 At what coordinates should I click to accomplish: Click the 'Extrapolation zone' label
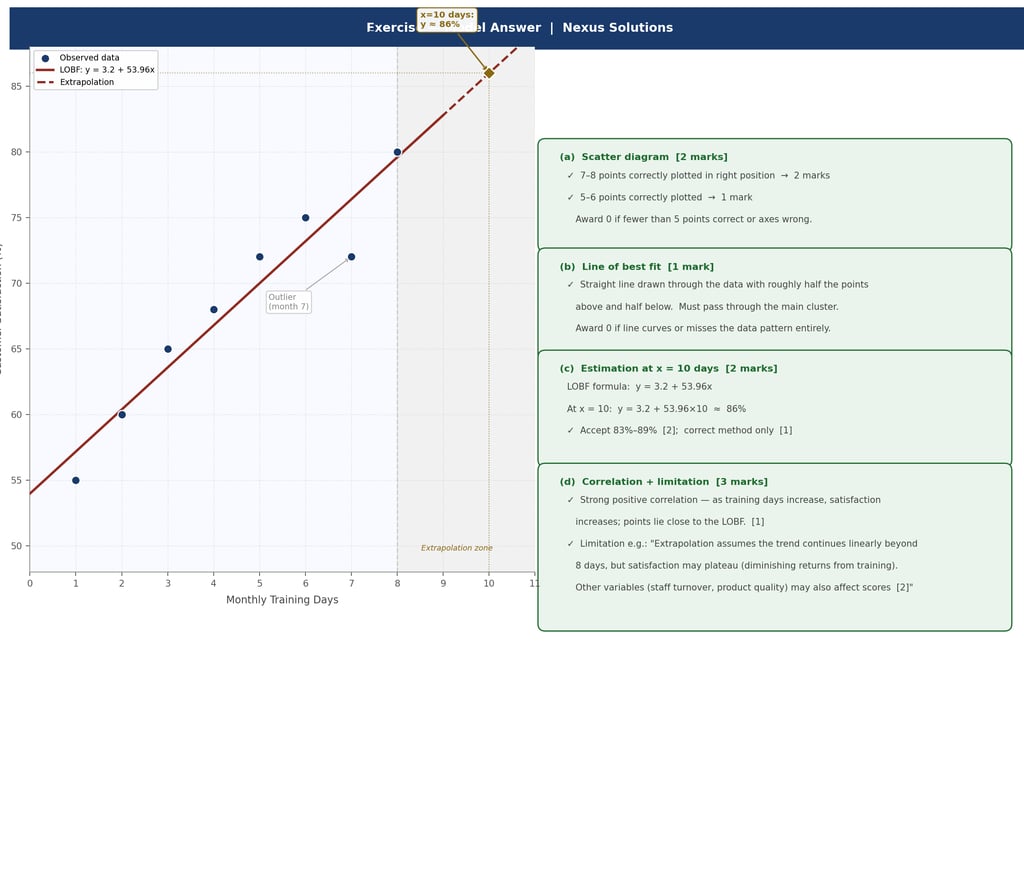(456, 548)
